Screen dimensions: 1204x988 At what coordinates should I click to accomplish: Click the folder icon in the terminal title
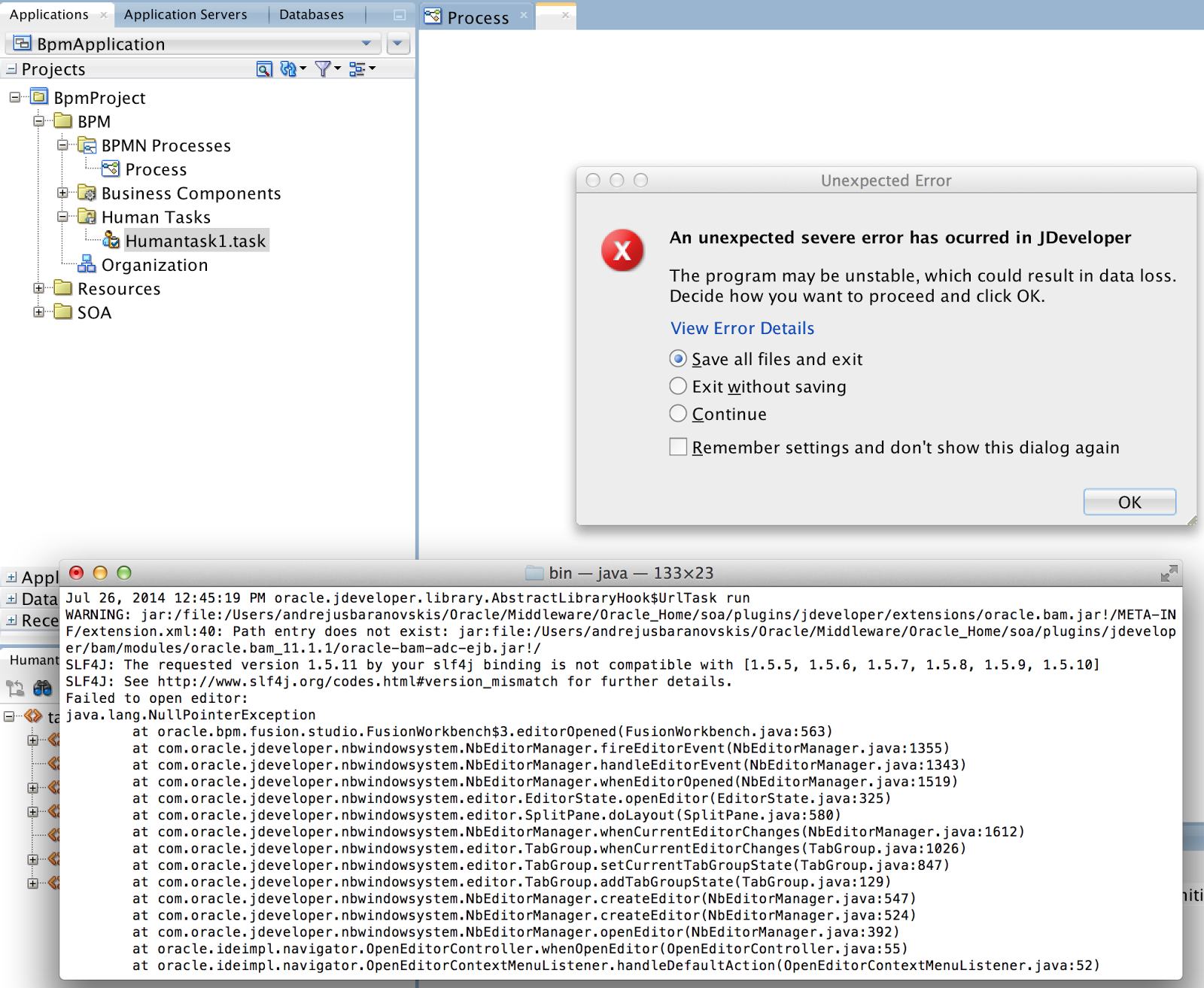point(534,573)
